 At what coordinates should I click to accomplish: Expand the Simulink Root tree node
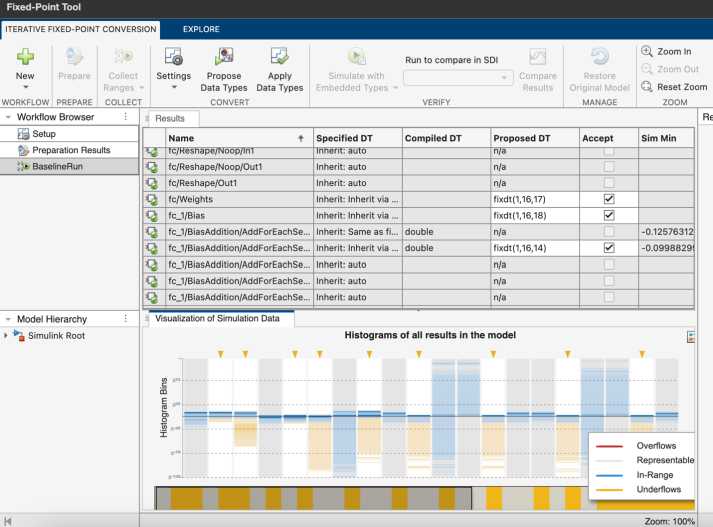pyautogui.click(x=8, y=336)
